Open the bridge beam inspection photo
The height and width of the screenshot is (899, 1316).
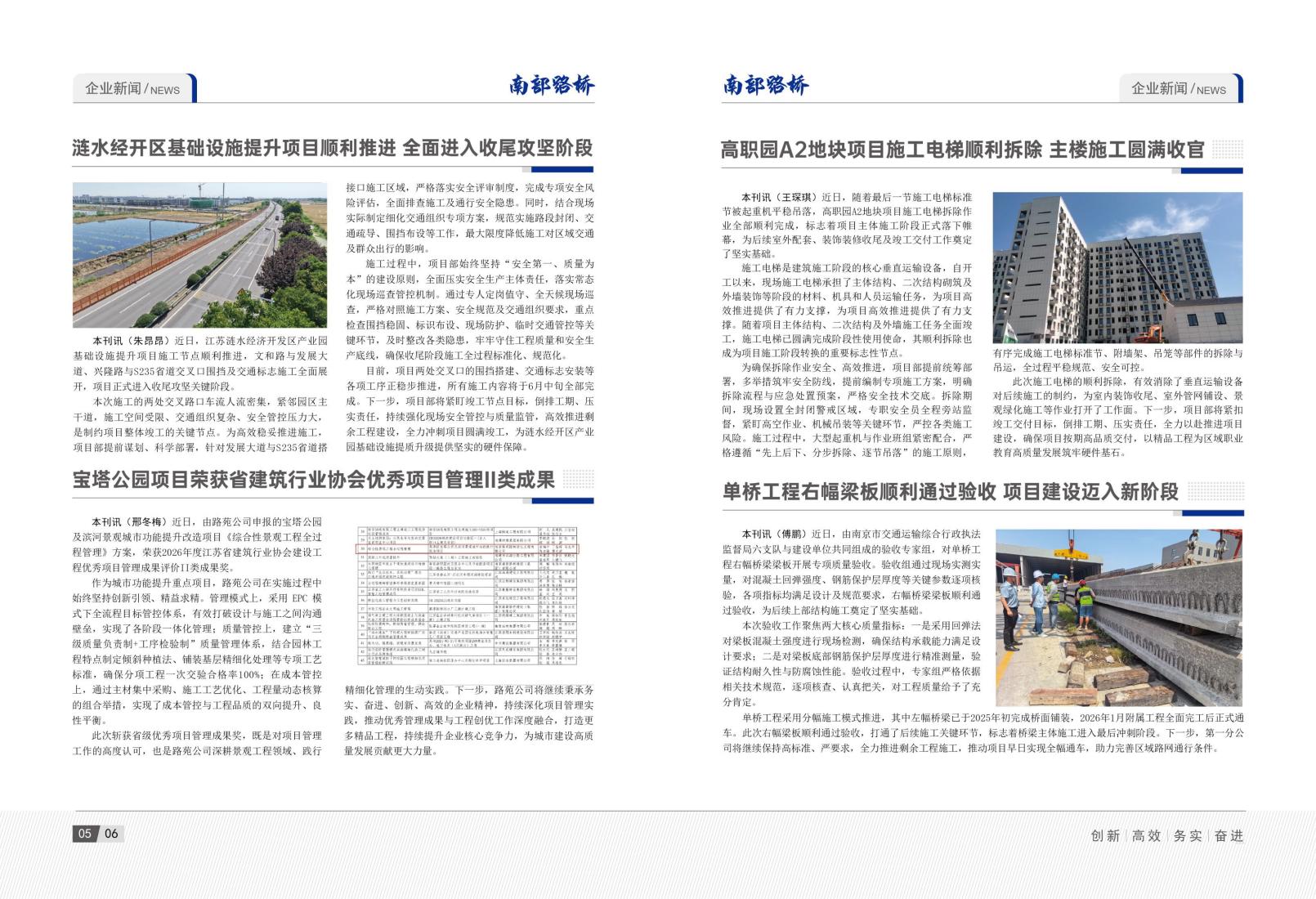coord(1119,618)
